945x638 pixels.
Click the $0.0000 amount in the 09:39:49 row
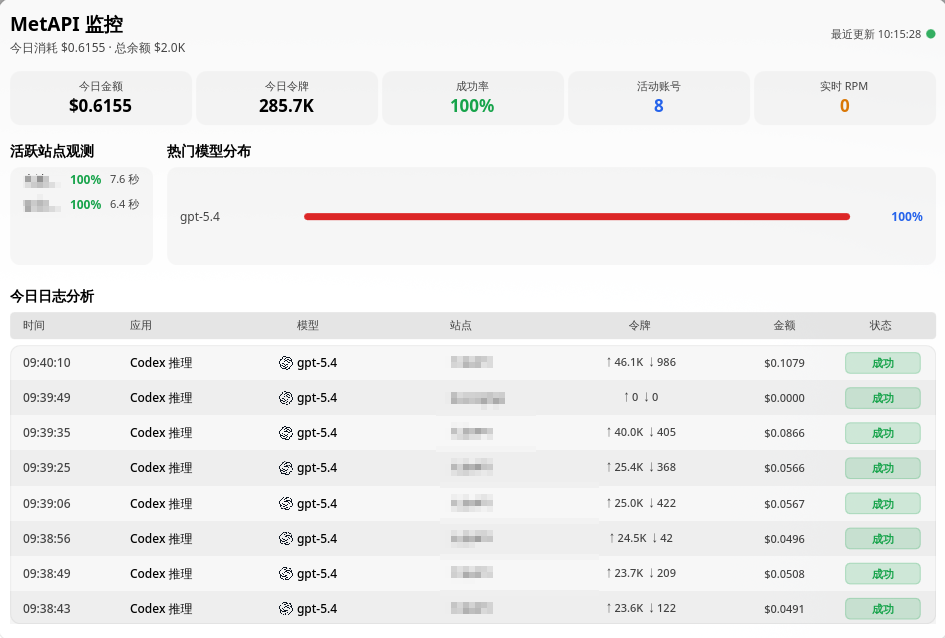point(784,398)
